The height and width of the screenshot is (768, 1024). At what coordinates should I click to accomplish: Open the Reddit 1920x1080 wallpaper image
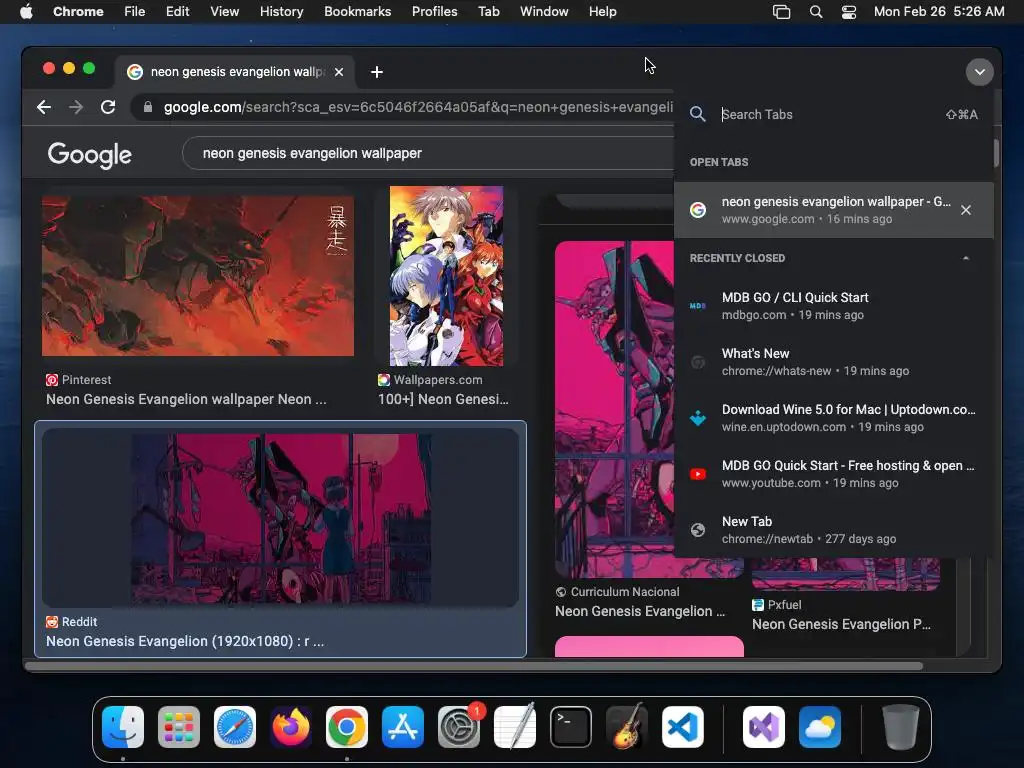click(x=281, y=520)
